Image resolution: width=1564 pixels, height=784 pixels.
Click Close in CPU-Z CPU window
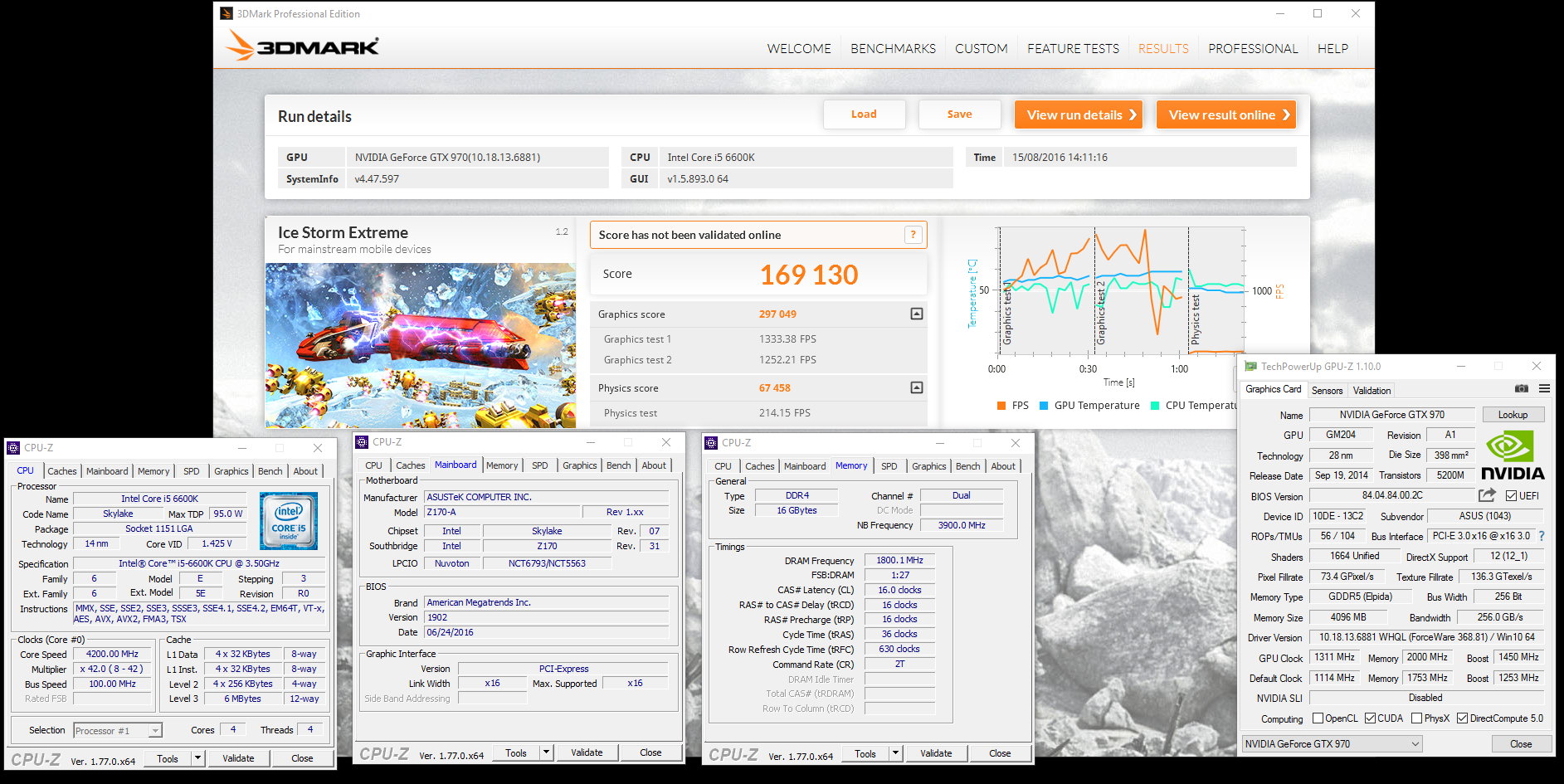click(x=302, y=758)
